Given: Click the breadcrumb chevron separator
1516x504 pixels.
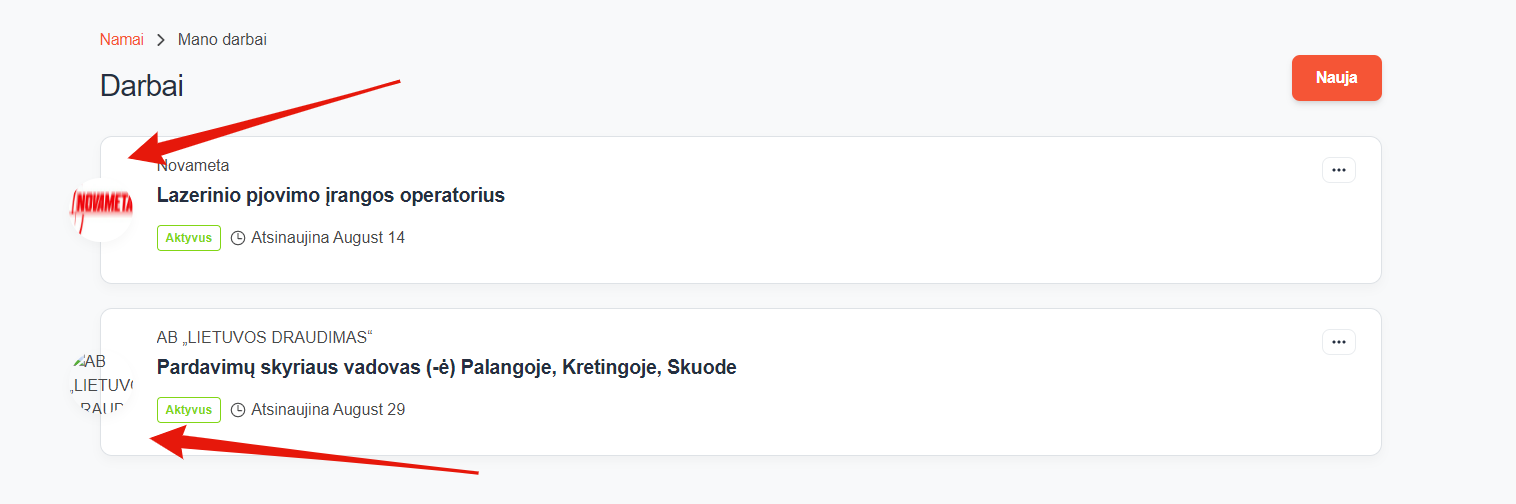Looking at the screenshot, I should [161, 40].
